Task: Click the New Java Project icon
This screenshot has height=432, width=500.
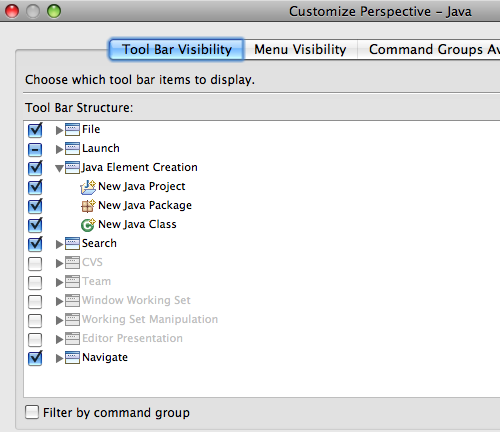Action: (88, 187)
